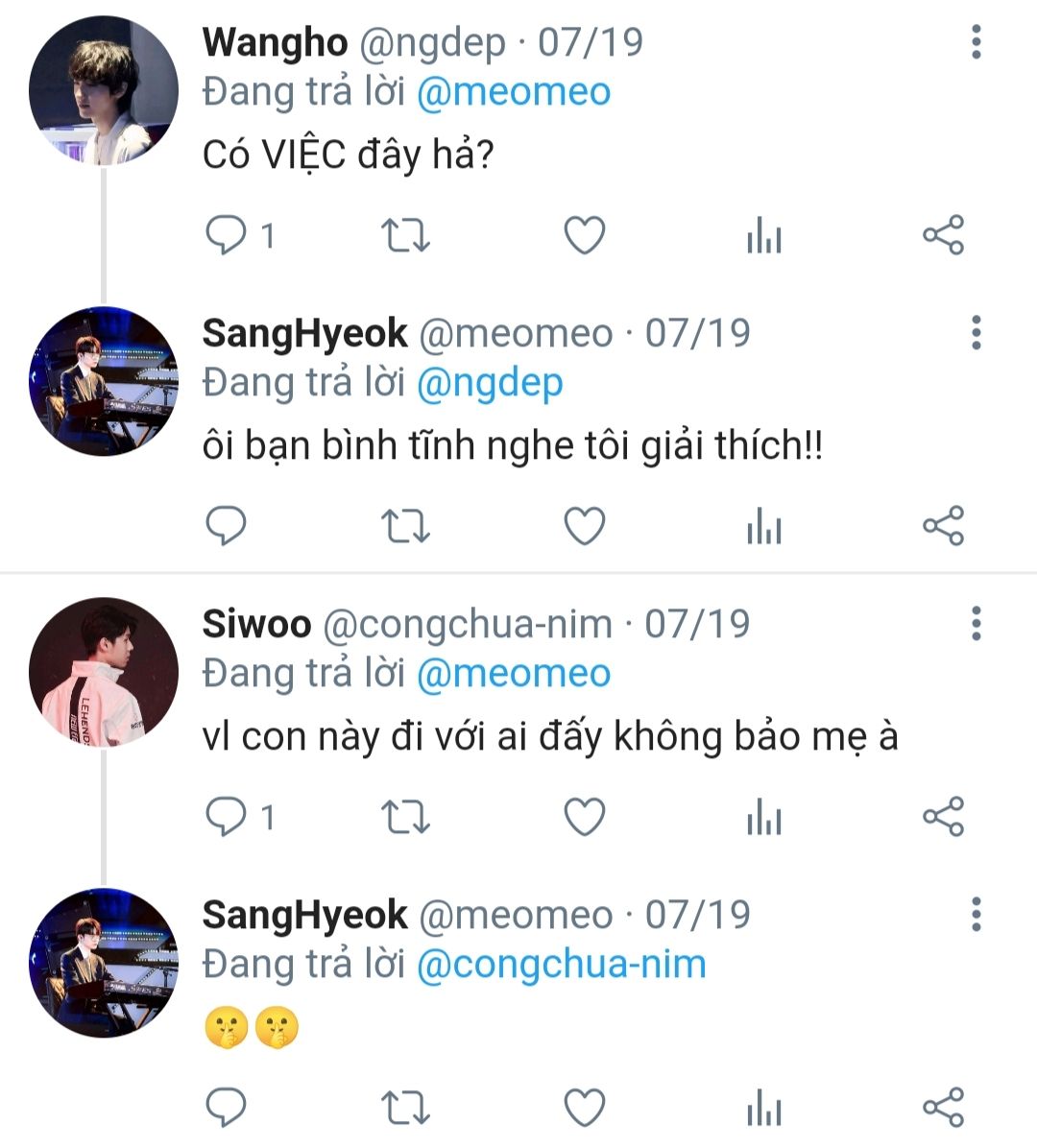1037x1148 pixels.
Task: Like SangHyeok's "nghe tôi giải thích" tweet
Action: pyautogui.click(x=584, y=526)
